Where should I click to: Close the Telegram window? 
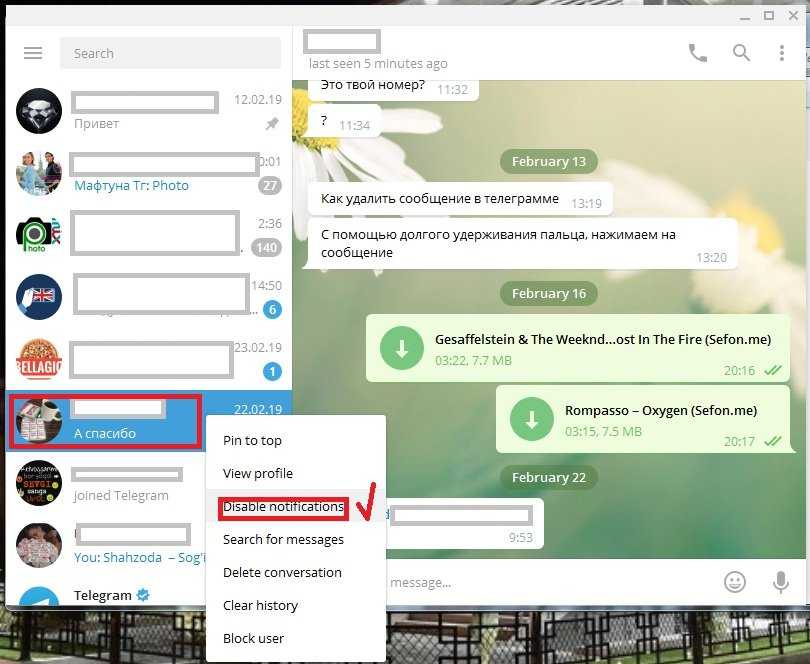(x=793, y=16)
